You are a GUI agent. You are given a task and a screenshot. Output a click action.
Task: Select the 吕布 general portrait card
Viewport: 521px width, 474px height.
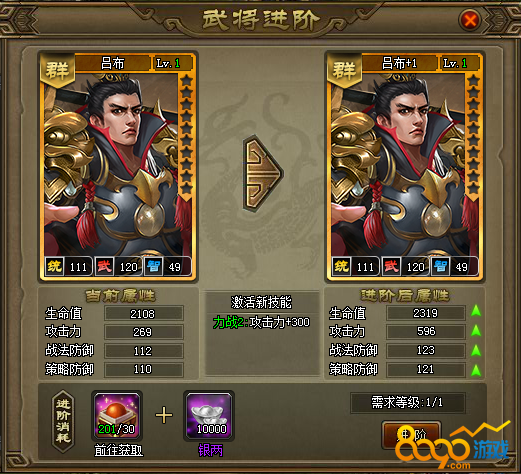point(118,166)
